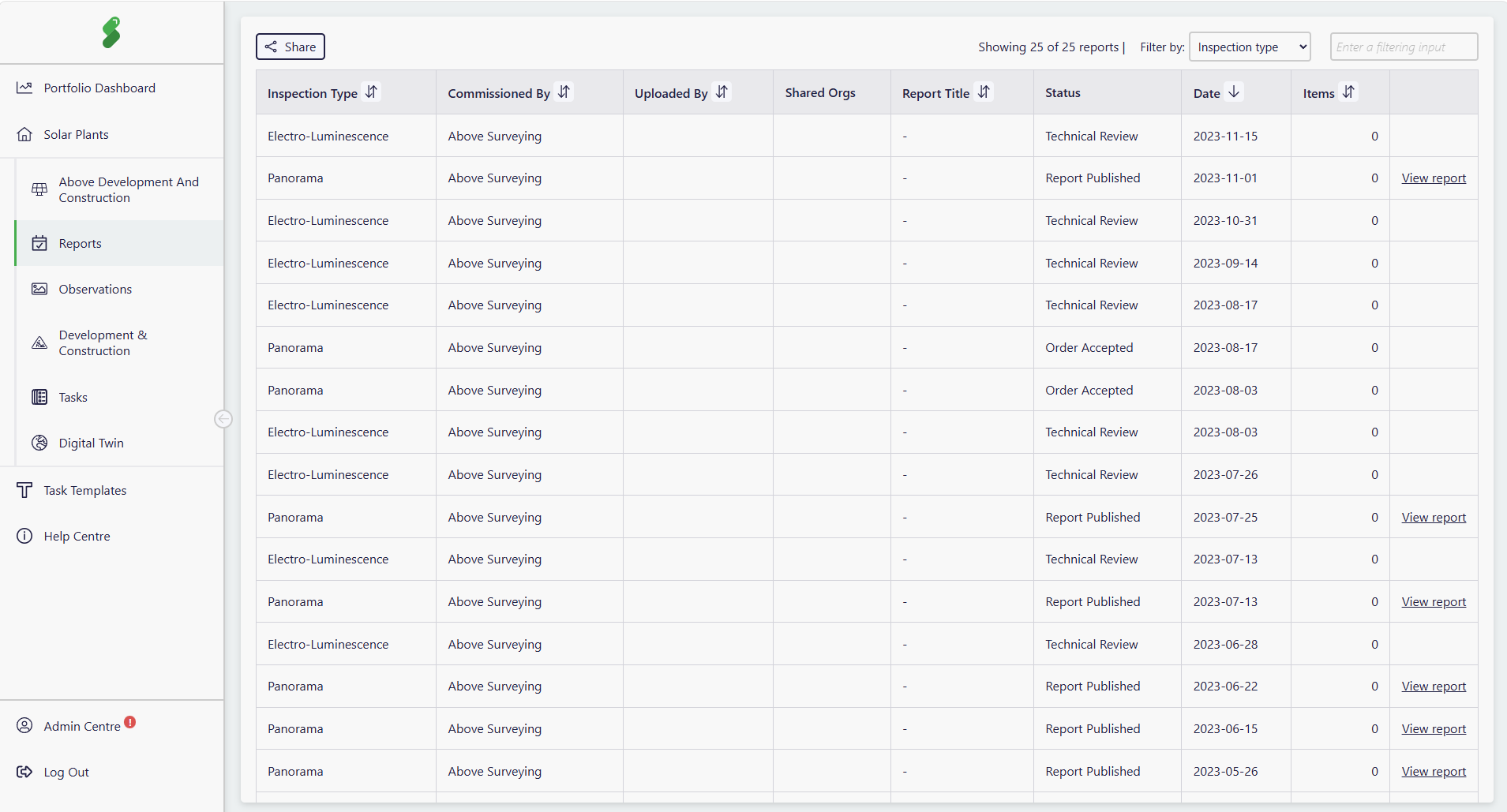Click Order Accepted status in the 2023-08-17 row
The width and height of the screenshot is (1507, 812).
(1089, 347)
